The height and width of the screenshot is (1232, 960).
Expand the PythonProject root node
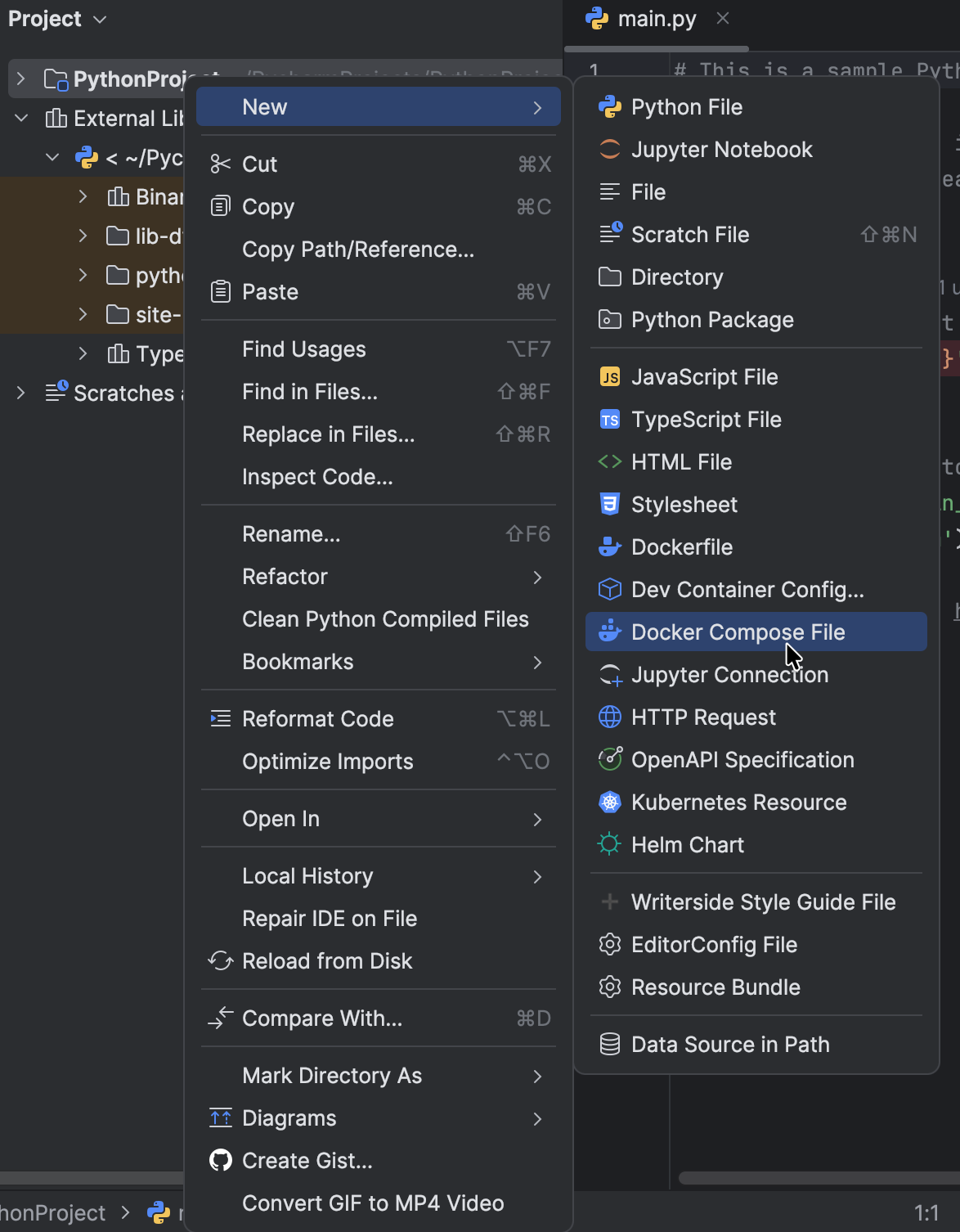pos(21,79)
